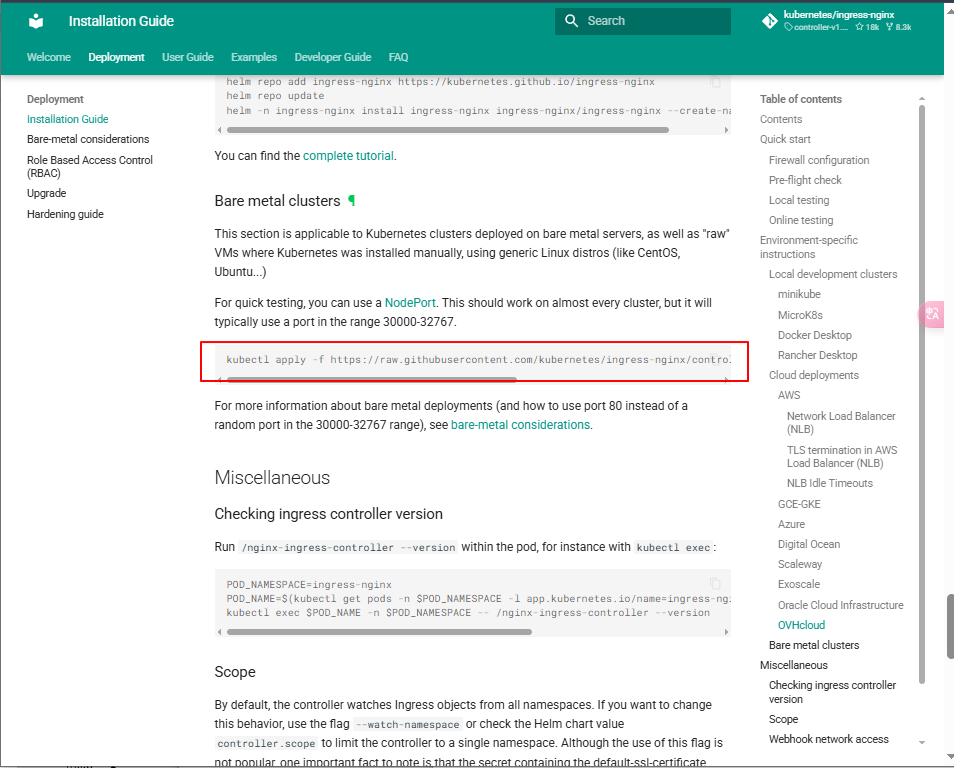
Task: Follow the complete tutorial link
Action: click(348, 156)
